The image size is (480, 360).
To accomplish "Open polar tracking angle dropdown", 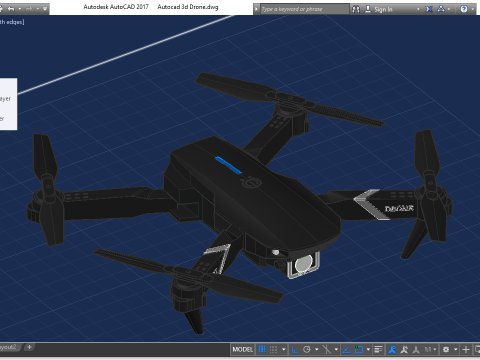I will pos(317,349).
